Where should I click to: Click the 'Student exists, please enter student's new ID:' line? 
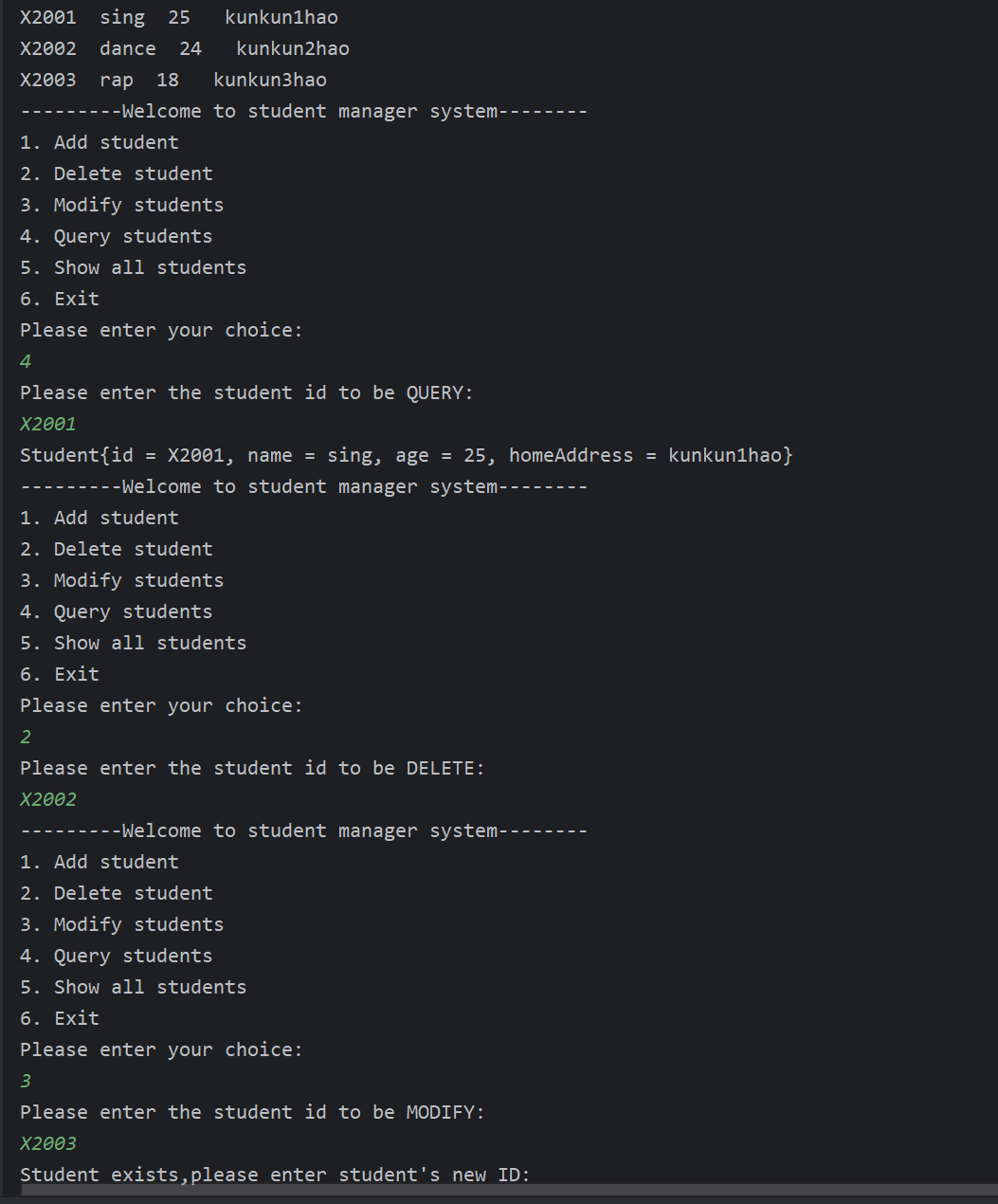click(x=275, y=1174)
